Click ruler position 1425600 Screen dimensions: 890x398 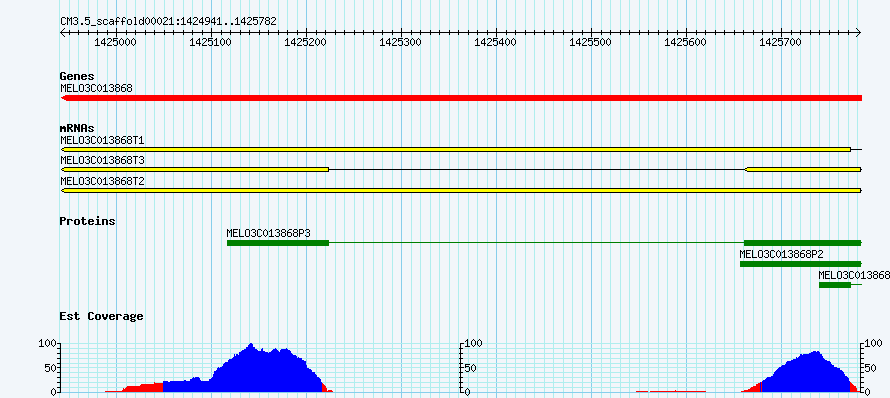coord(687,42)
